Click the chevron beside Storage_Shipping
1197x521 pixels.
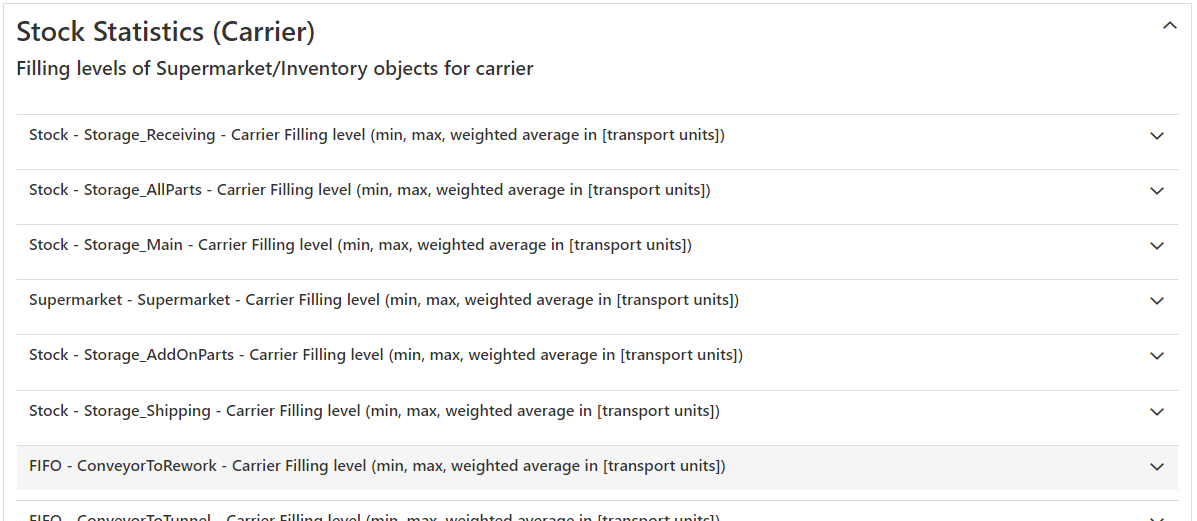[x=1157, y=412]
